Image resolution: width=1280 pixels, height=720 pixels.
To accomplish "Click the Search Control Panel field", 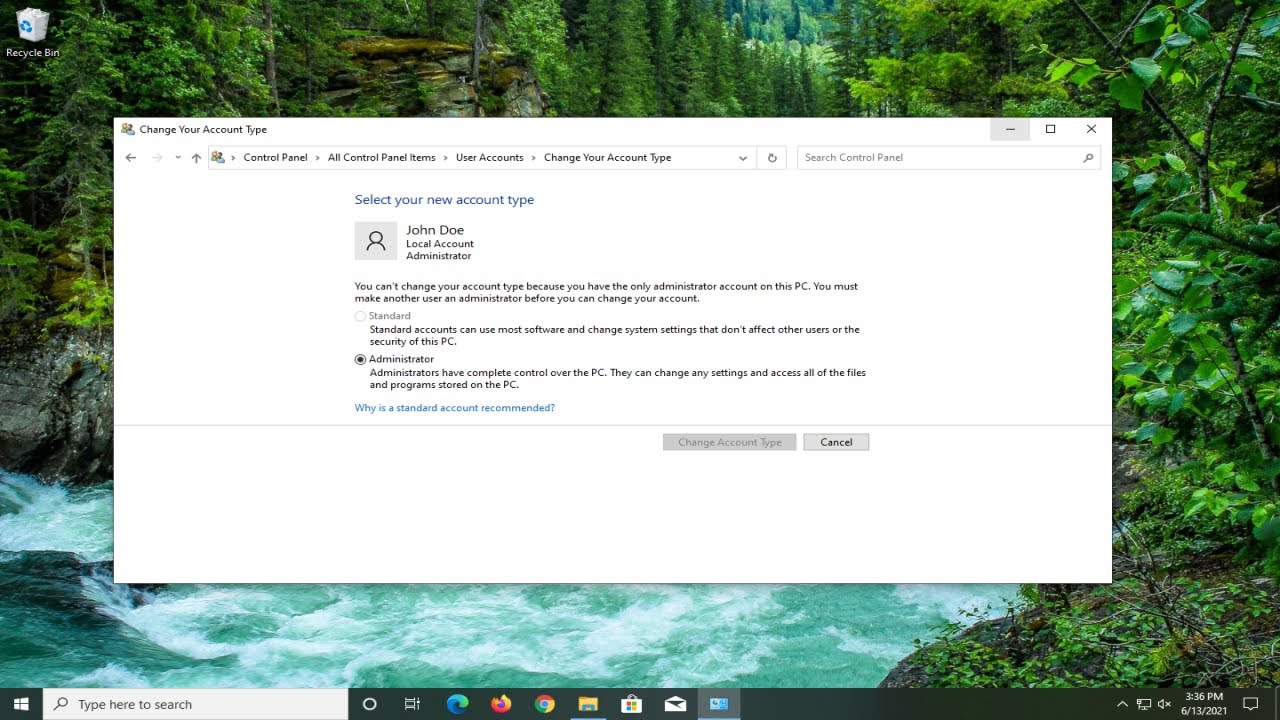I will [x=948, y=158].
